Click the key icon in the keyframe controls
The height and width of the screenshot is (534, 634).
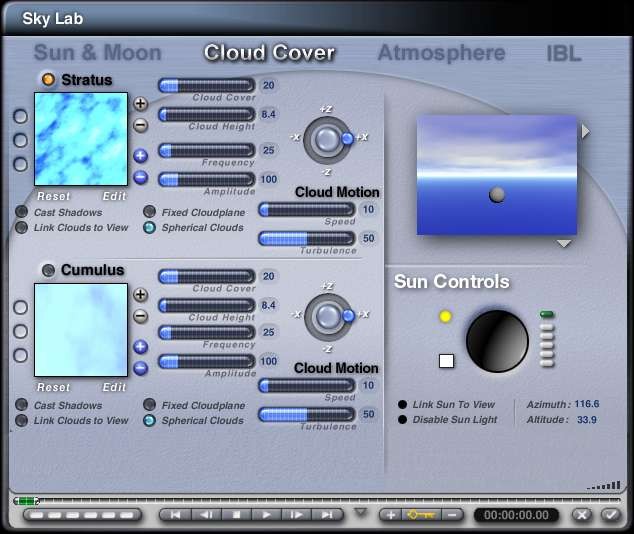point(421,515)
